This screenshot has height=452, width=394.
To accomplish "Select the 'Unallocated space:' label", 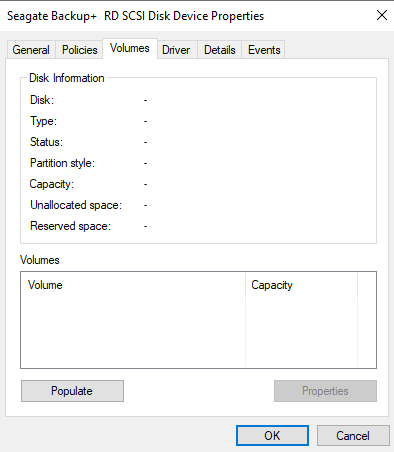I will 76,205.
